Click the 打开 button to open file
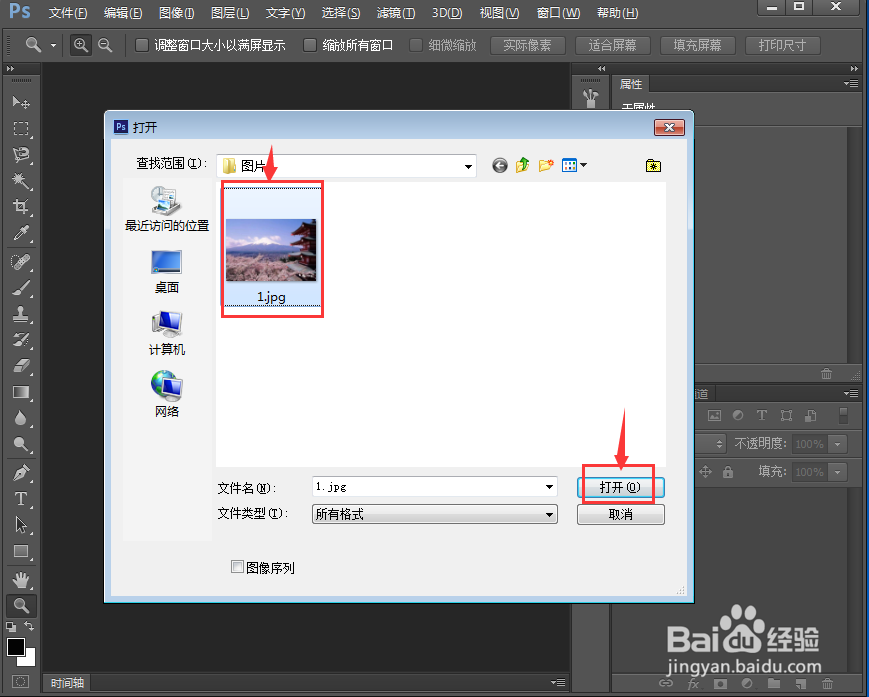Viewport: 869px width, 697px height. 620,486
